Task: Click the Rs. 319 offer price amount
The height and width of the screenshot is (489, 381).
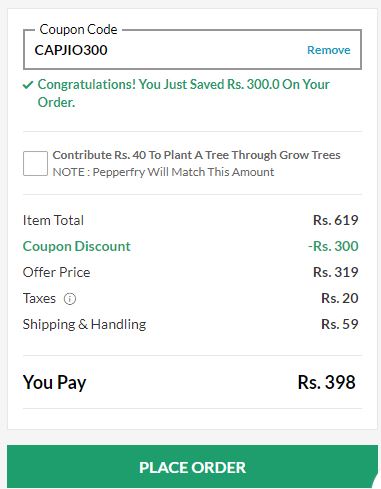Action: pyautogui.click(x=336, y=272)
